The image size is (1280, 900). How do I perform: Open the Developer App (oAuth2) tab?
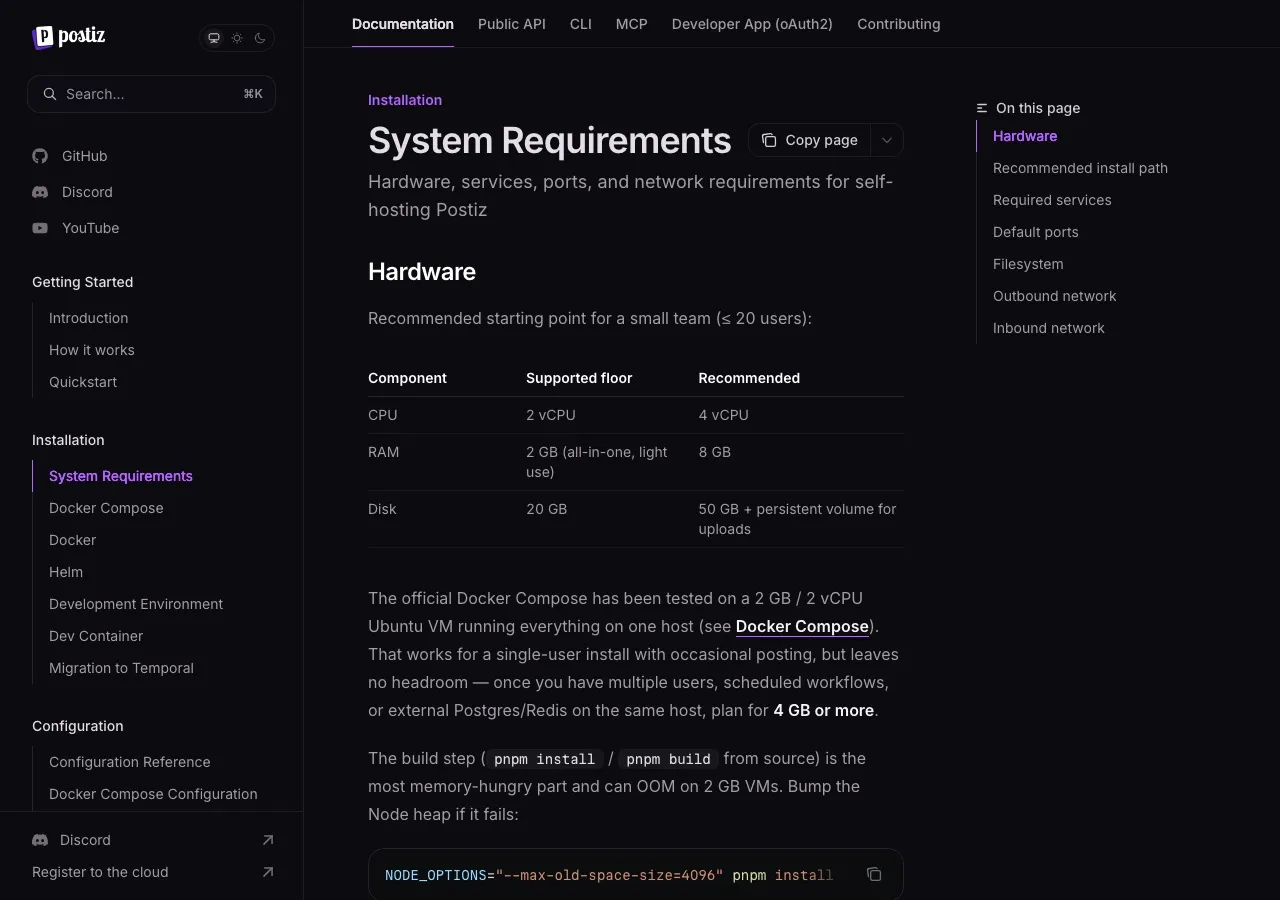coord(752,24)
